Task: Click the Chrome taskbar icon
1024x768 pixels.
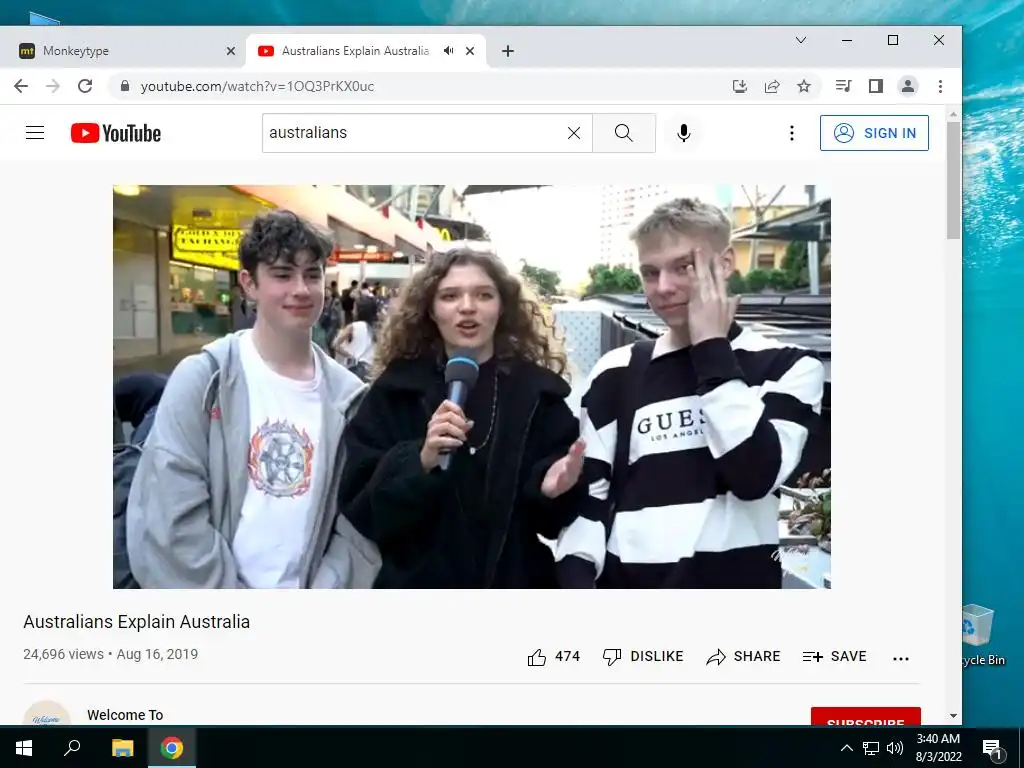Action: pyautogui.click(x=172, y=748)
